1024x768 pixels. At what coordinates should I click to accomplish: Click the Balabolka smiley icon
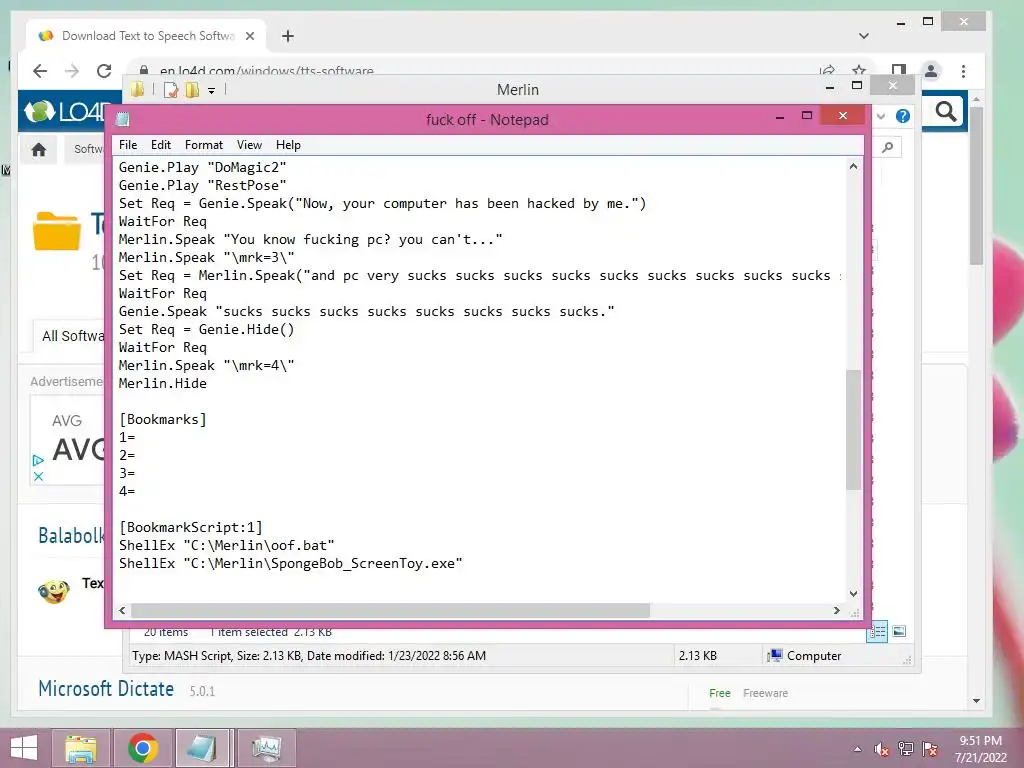54,592
